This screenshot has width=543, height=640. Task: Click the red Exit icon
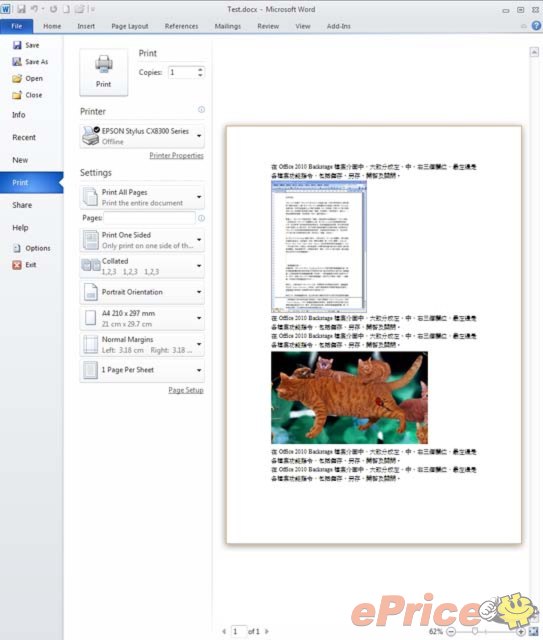[x=17, y=265]
